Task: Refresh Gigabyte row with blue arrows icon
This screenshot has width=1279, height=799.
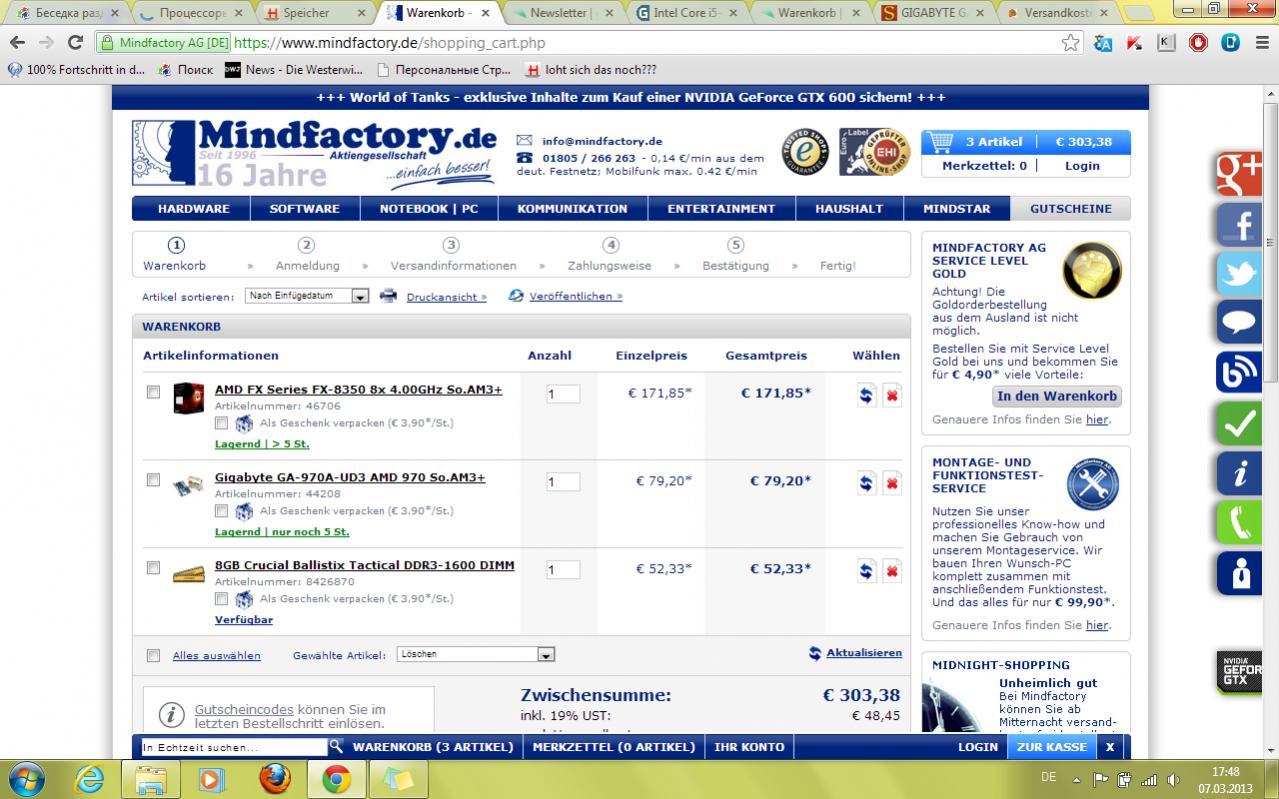Action: click(x=866, y=483)
